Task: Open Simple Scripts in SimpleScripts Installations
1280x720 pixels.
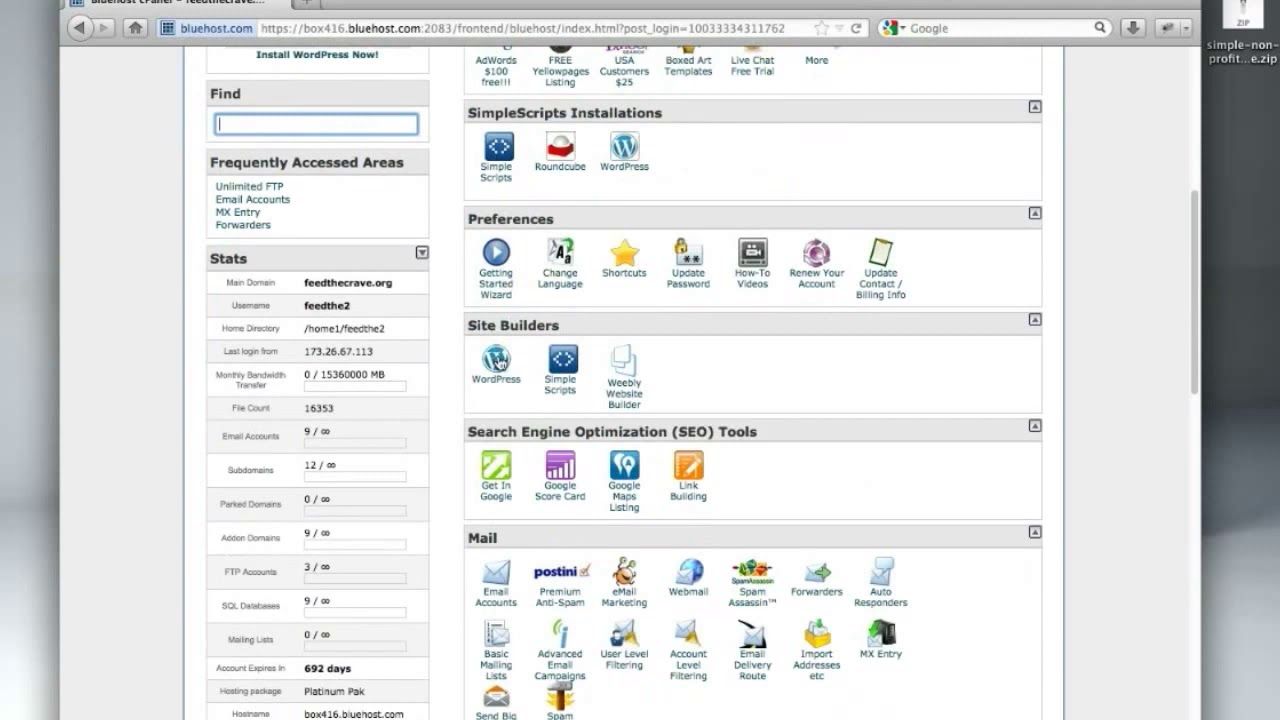Action: pos(496,157)
